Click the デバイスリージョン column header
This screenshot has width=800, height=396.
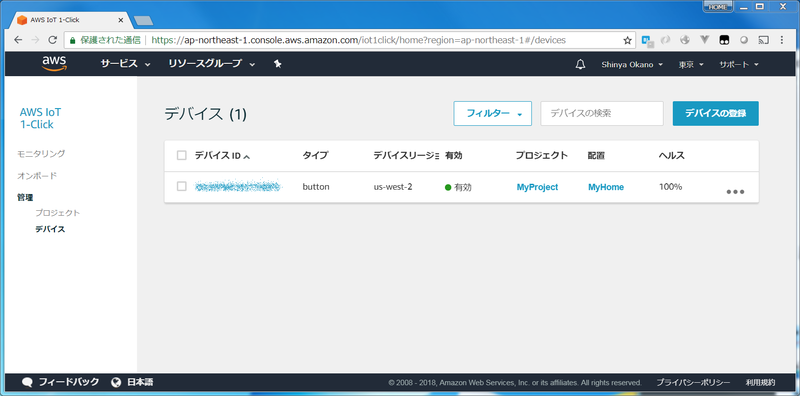(x=406, y=156)
